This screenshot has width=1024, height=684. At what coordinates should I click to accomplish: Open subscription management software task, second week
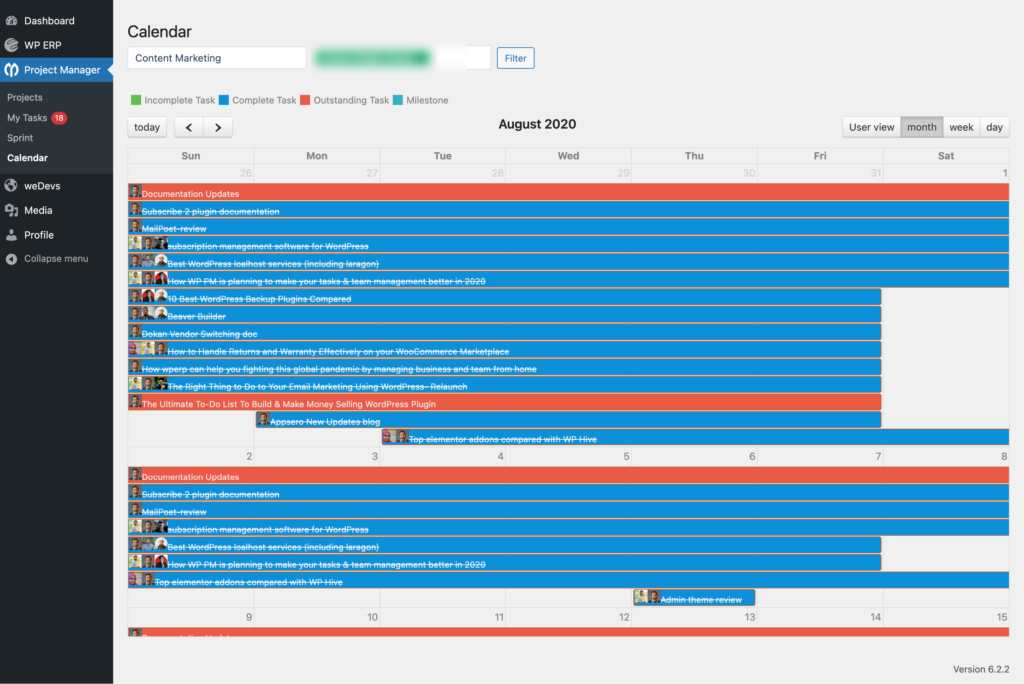click(568, 529)
